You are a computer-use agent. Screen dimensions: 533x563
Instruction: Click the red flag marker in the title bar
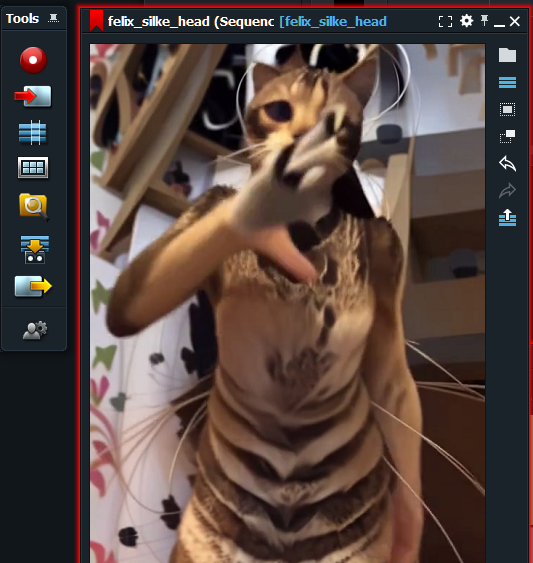96,20
